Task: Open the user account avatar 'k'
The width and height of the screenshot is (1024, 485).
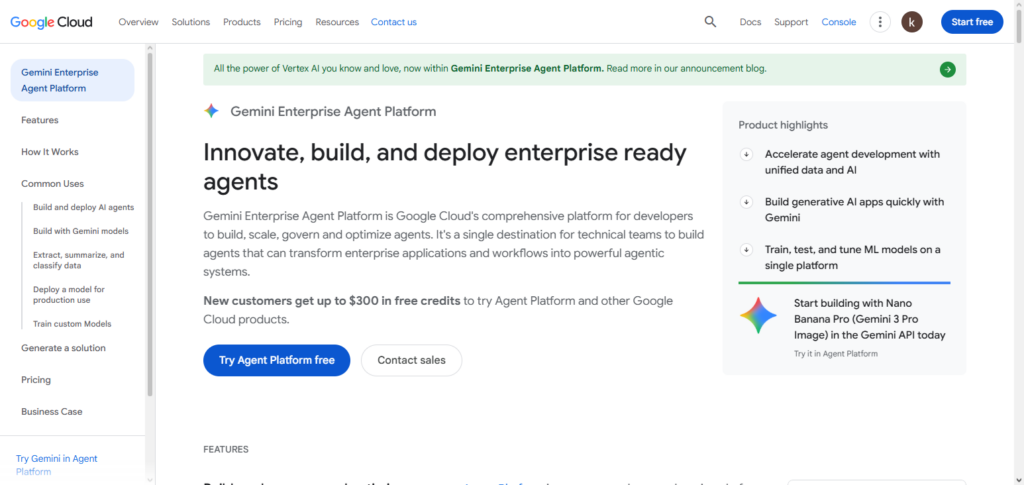Action: (912, 22)
